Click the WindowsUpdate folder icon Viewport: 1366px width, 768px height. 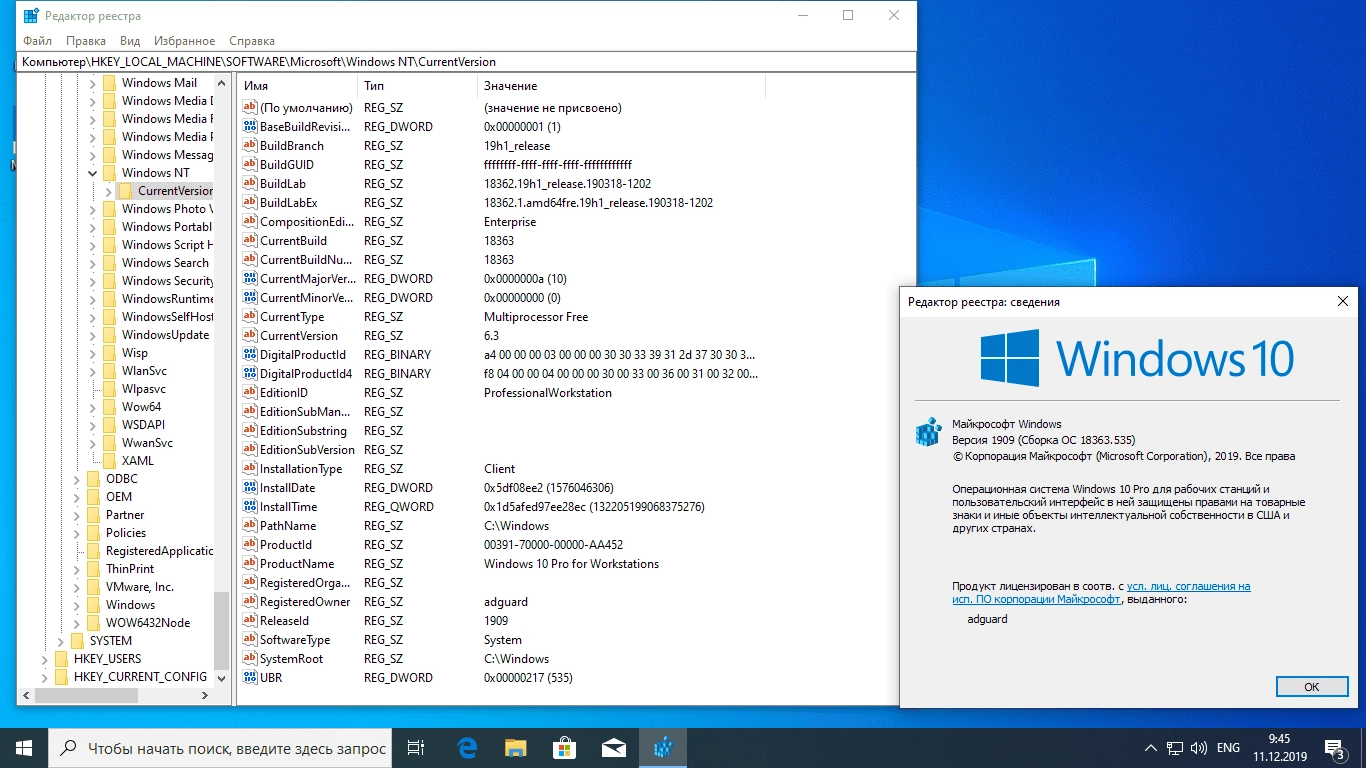109,335
